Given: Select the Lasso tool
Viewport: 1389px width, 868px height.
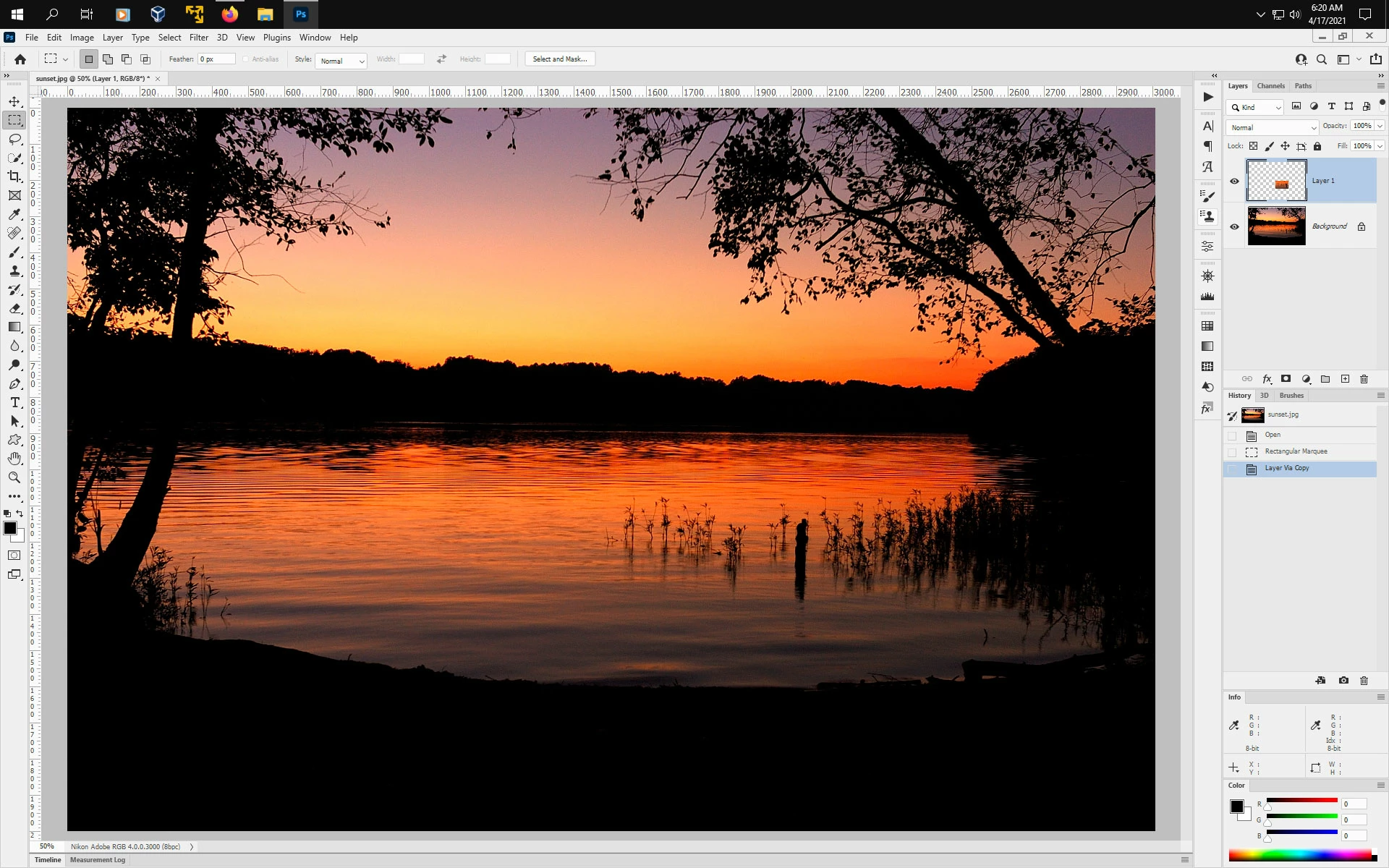Looking at the screenshot, I should point(14,139).
